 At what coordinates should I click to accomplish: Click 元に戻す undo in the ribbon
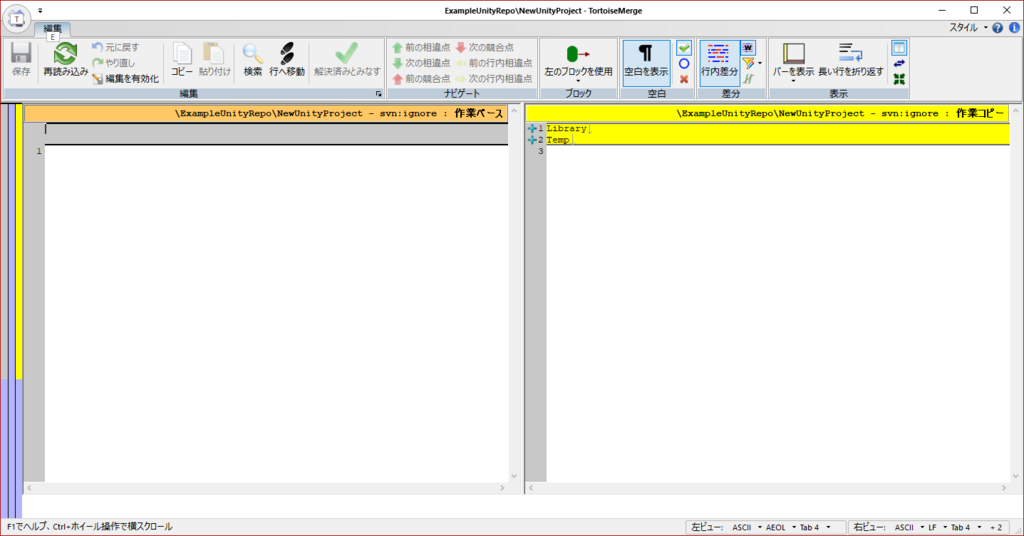[x=116, y=48]
